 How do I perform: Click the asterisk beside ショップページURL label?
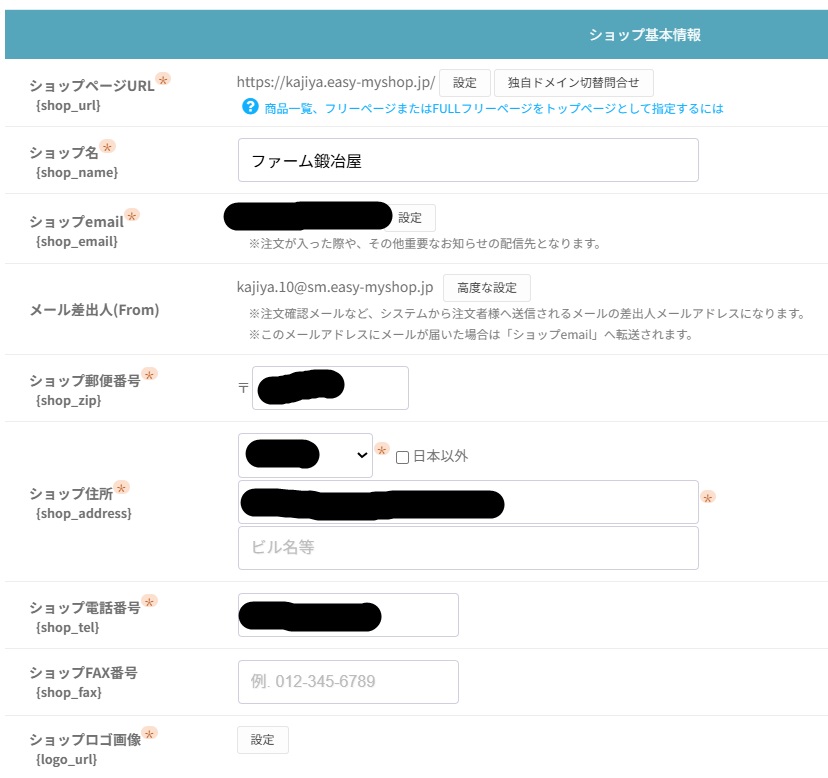pyautogui.click(x=163, y=80)
